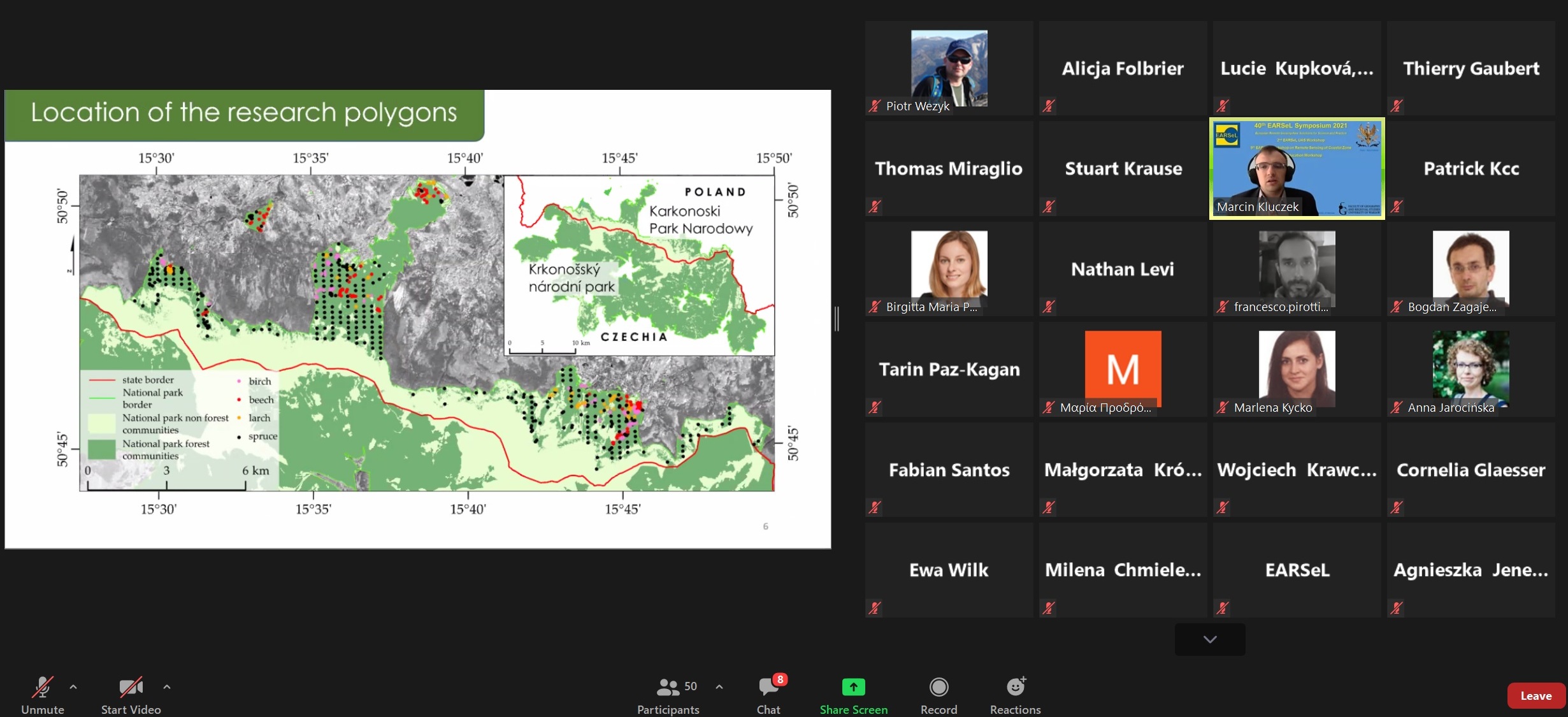The height and width of the screenshot is (717, 1568).
Task: Click the Piotr Wezyk participant photo
Action: click(949, 68)
